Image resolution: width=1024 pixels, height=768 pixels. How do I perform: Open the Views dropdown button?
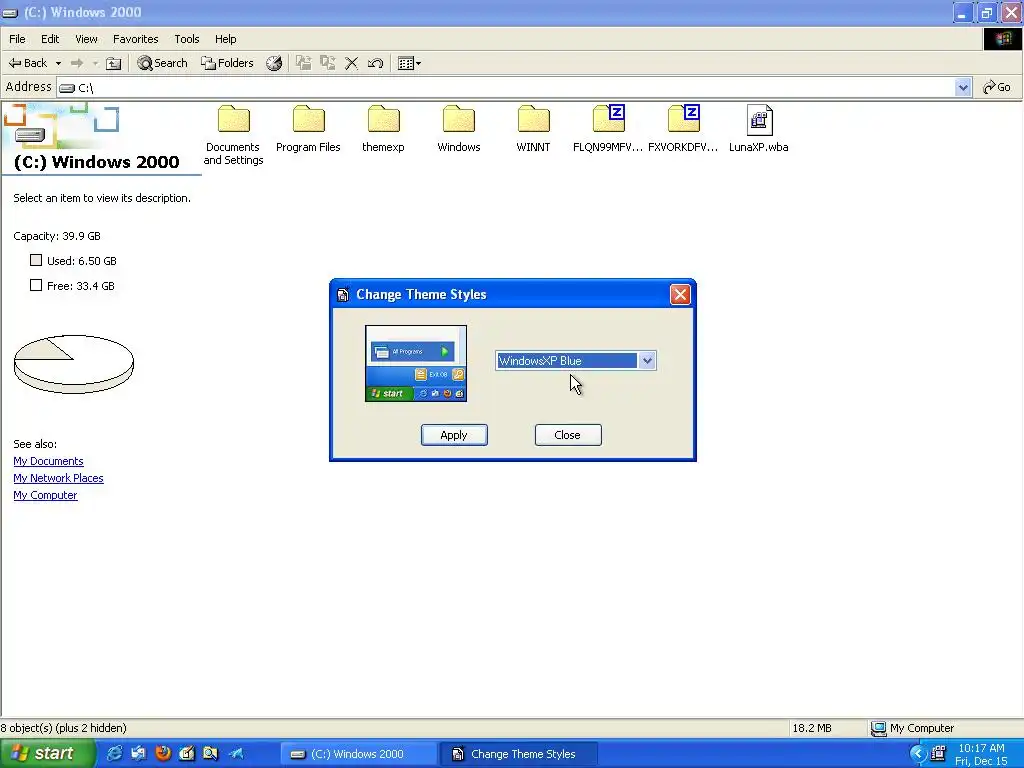(409, 63)
